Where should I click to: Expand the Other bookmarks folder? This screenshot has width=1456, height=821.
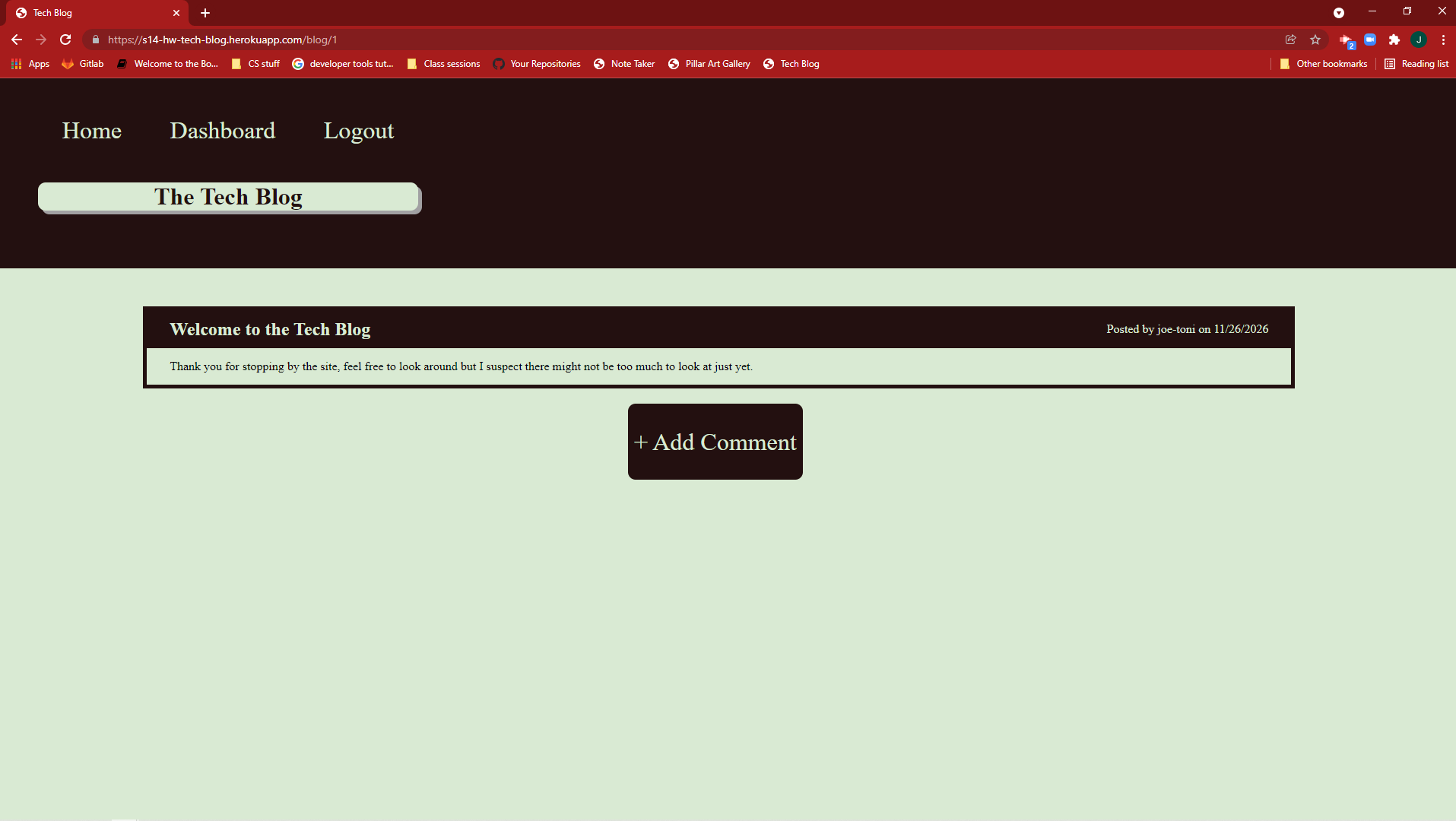click(1324, 64)
